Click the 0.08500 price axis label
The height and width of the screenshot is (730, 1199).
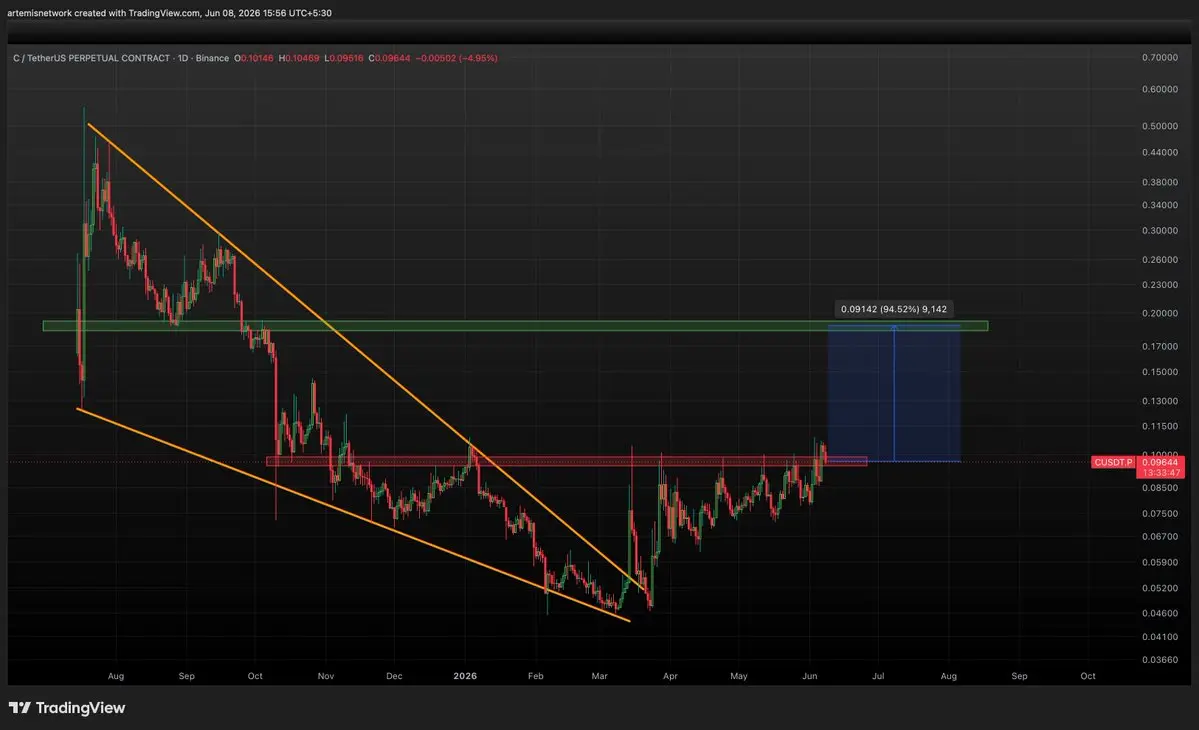1159,488
